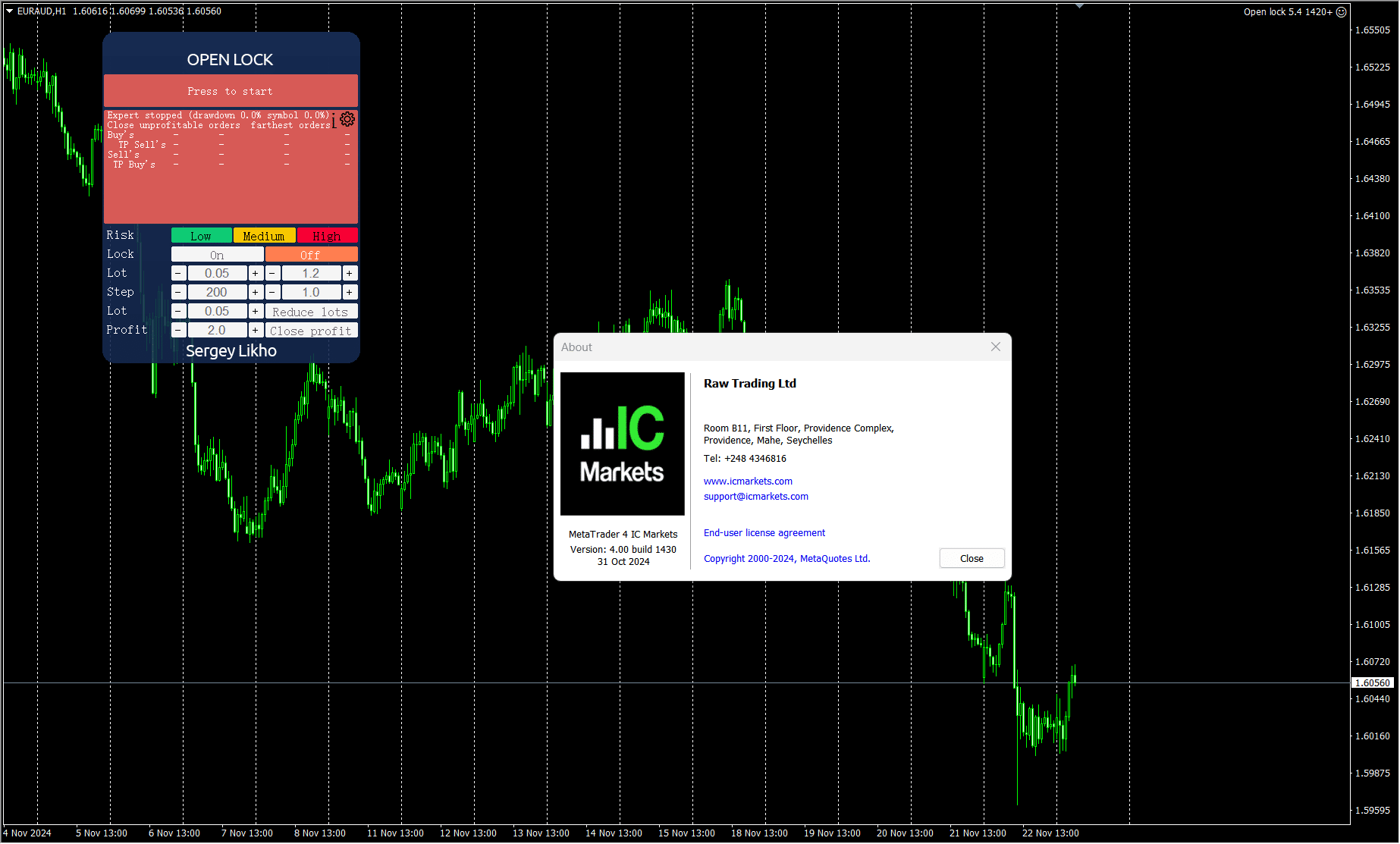Decrease Step 200 with minus button

tap(178, 292)
